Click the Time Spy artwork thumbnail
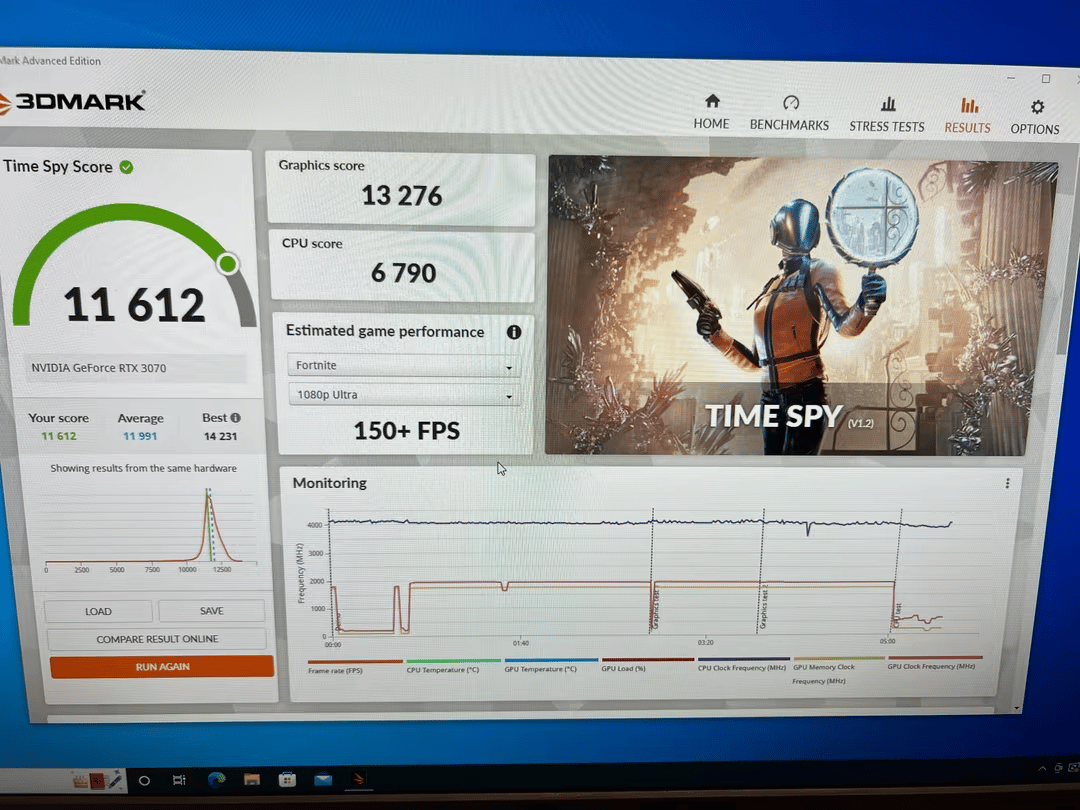 (801, 307)
